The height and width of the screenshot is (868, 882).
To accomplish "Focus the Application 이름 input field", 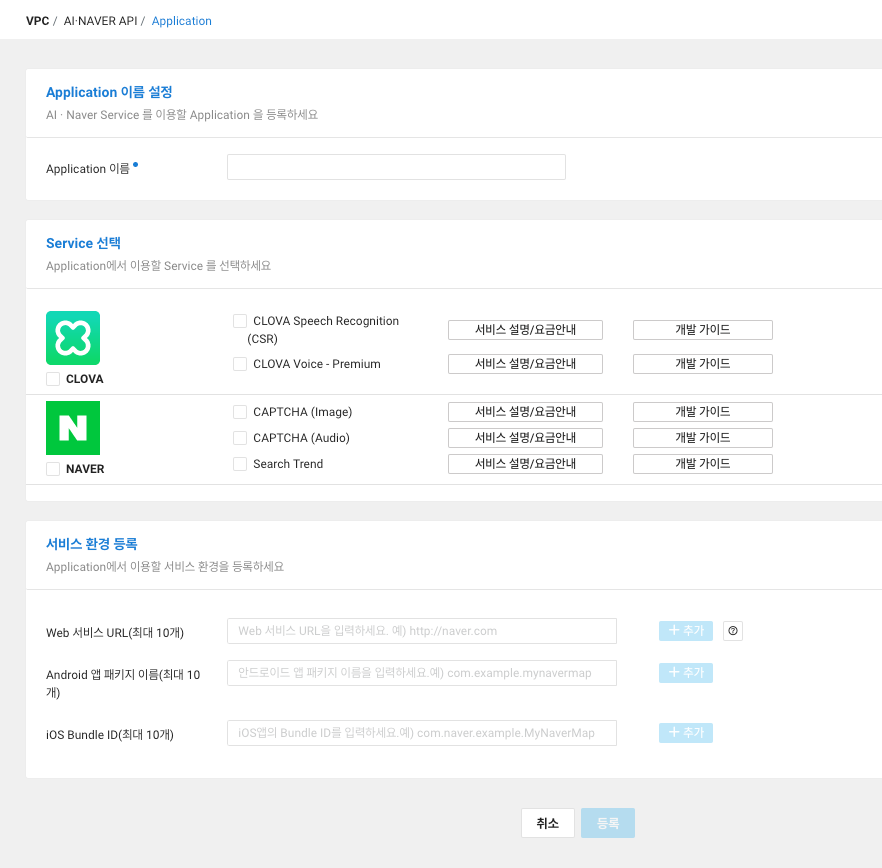I will click(x=397, y=167).
